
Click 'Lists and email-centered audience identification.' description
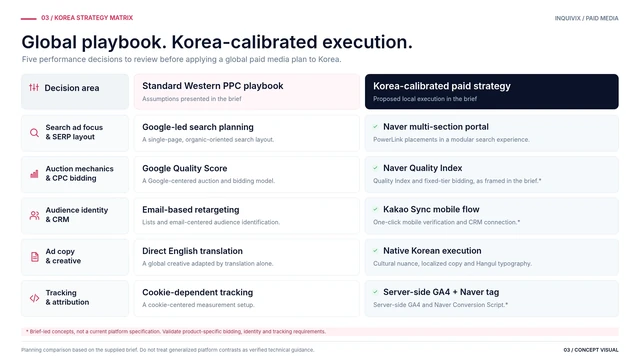[x=211, y=222]
